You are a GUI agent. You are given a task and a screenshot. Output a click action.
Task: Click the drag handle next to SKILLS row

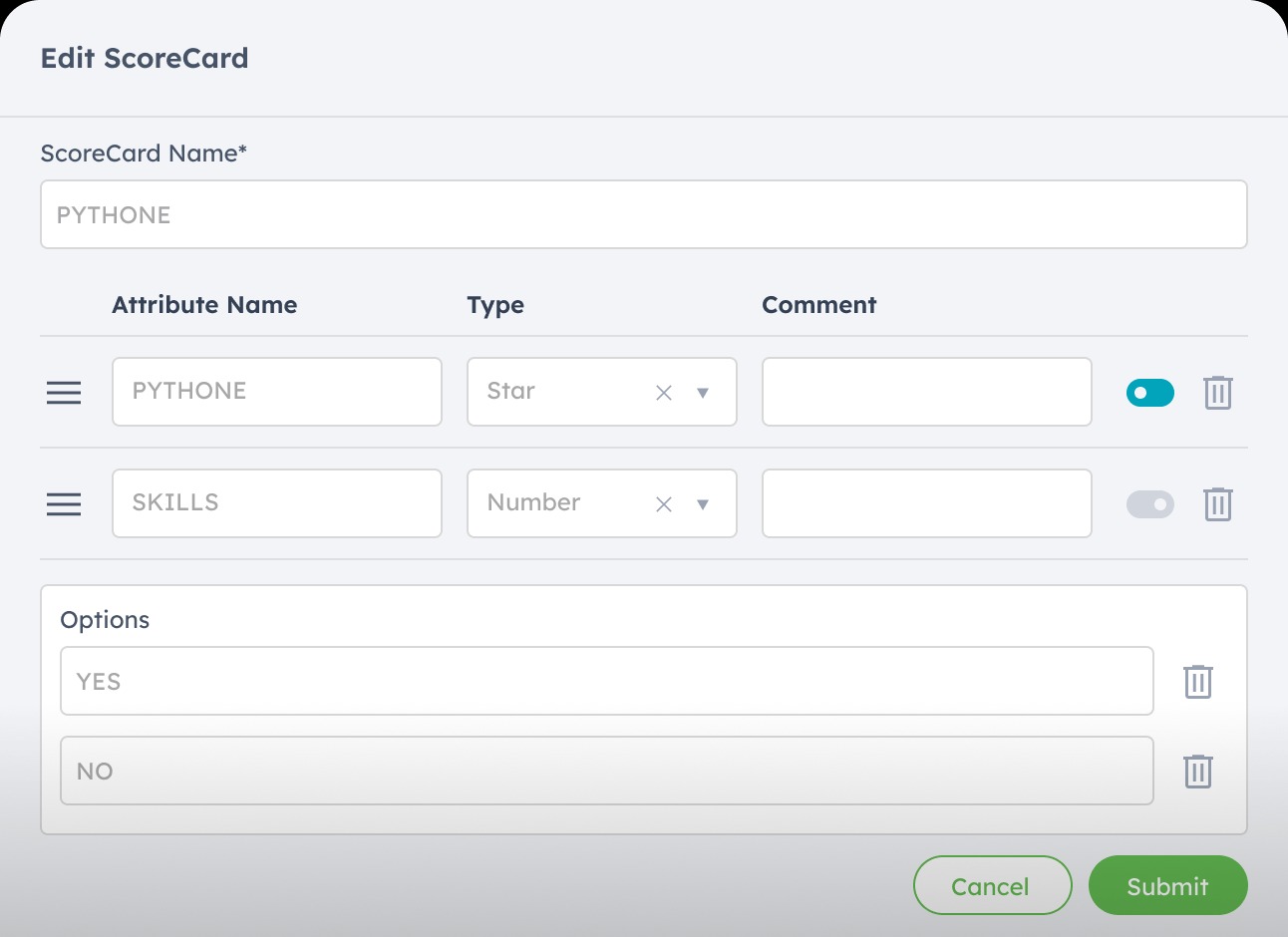pyautogui.click(x=63, y=503)
